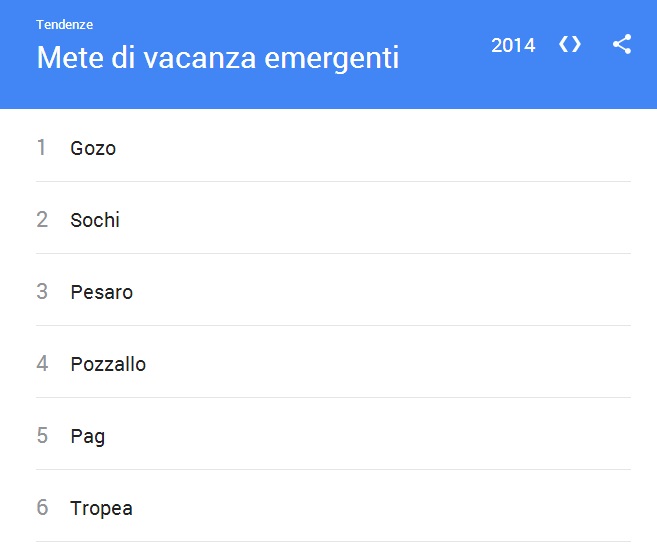Click the 2014 year label
Viewport: 657px width, 547px height.
pos(513,45)
